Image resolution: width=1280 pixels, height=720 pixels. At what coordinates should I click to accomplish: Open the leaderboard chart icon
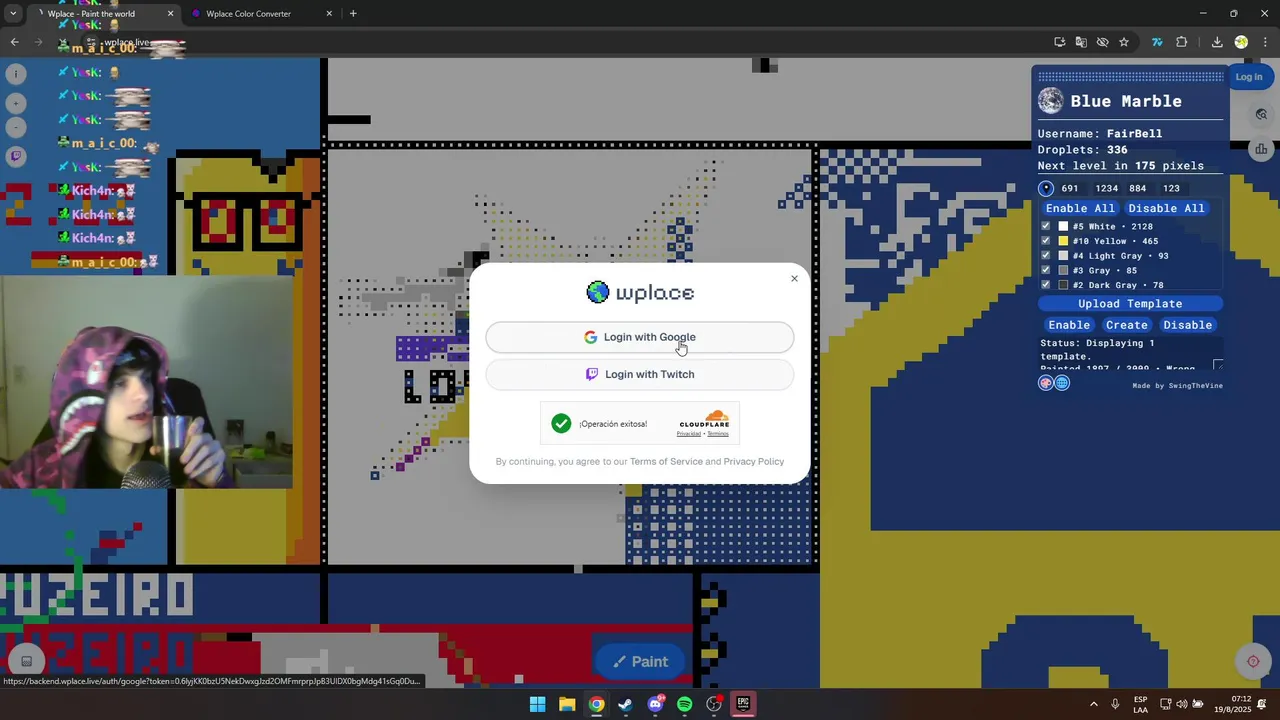point(1261,149)
